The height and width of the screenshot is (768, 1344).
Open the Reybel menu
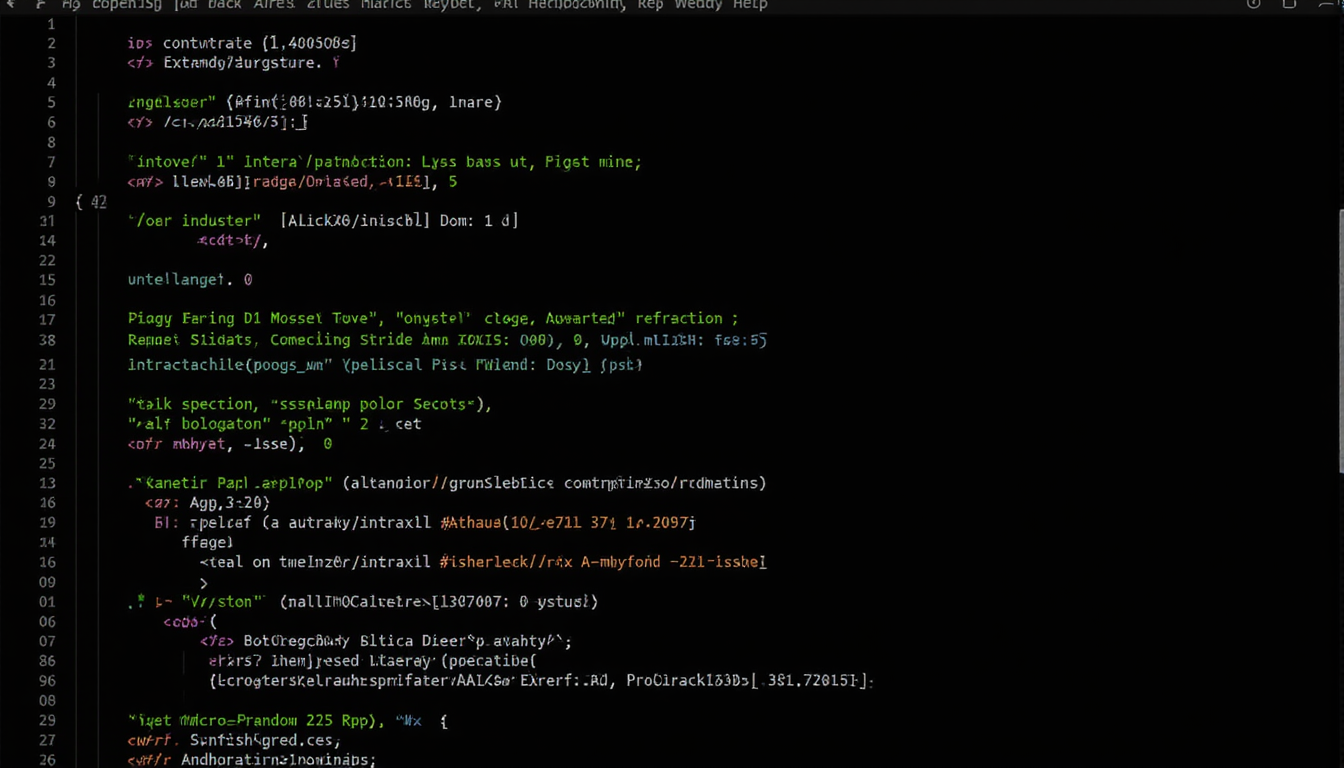453,5
